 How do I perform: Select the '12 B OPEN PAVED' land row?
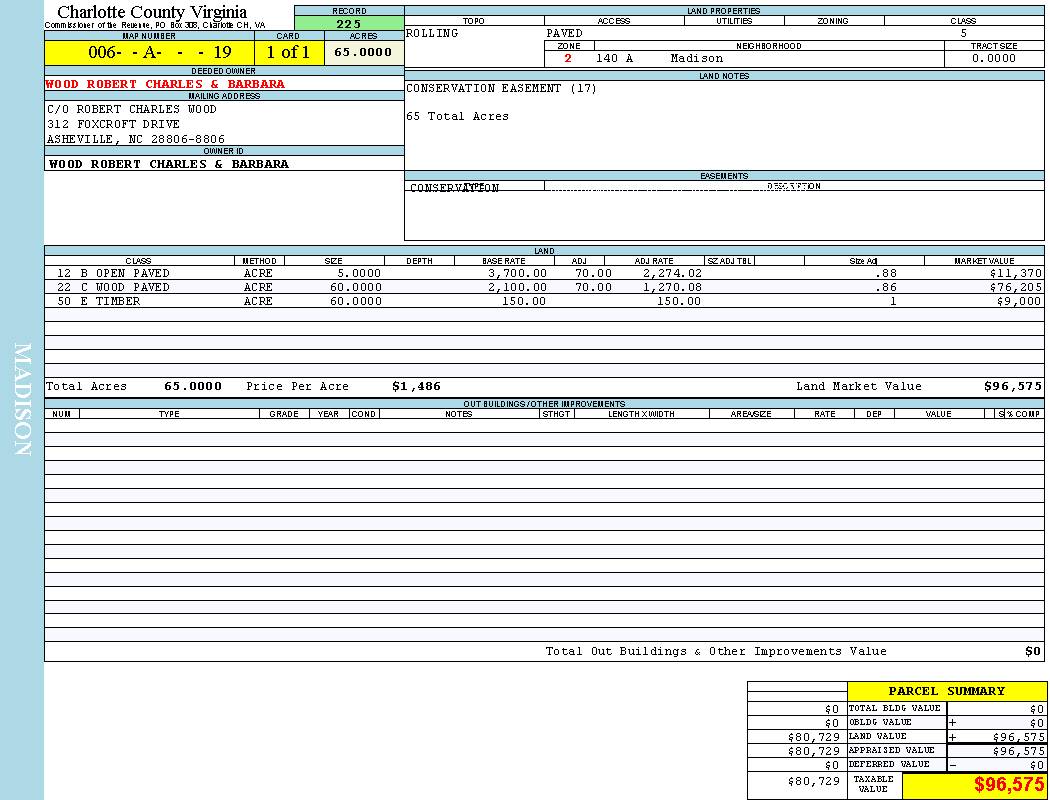click(113, 273)
